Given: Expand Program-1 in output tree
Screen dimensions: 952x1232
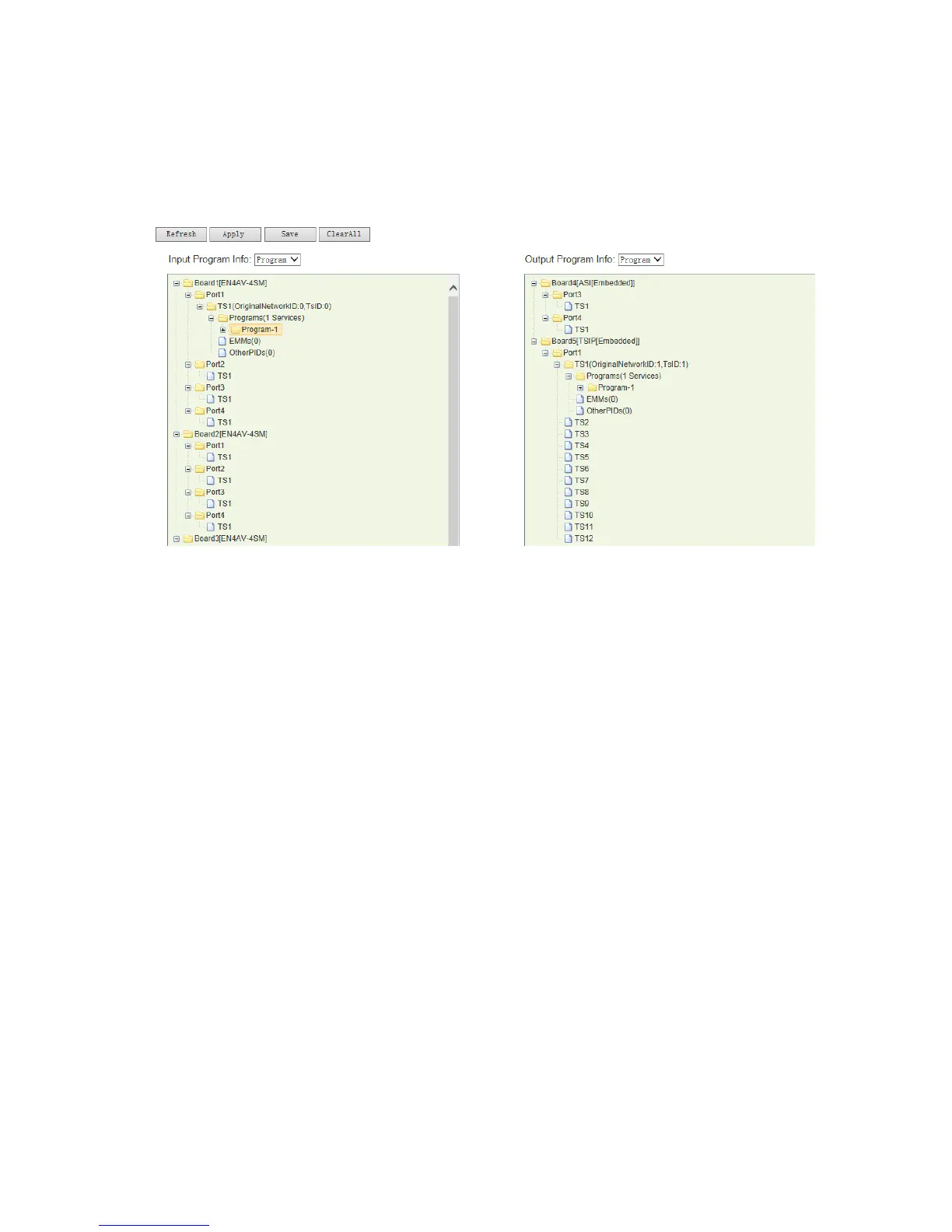Looking at the screenshot, I should 581,388.
